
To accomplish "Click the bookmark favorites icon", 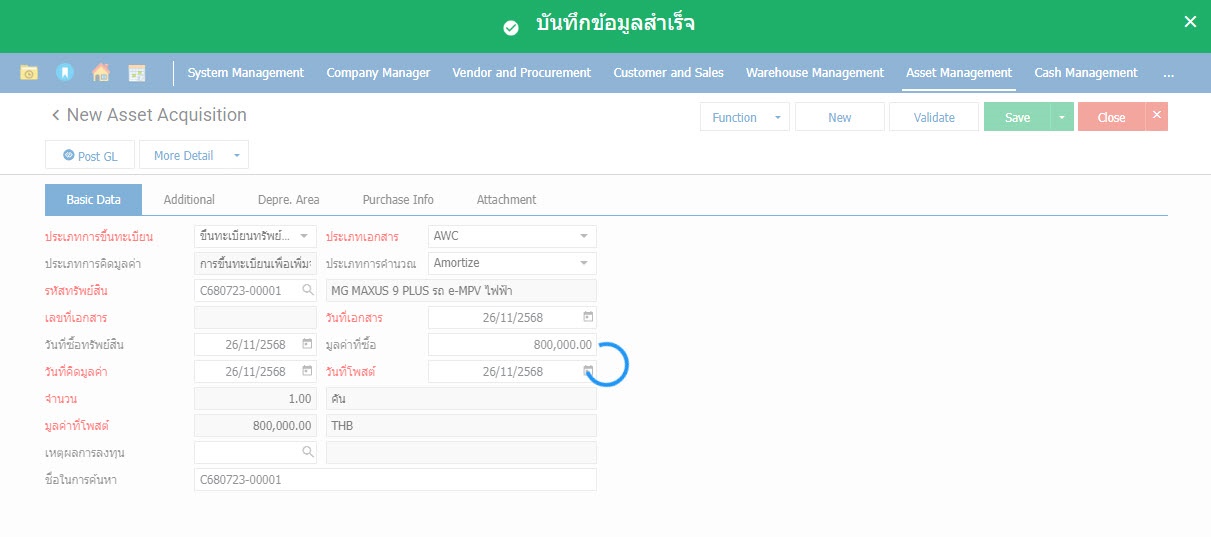I will pos(64,73).
